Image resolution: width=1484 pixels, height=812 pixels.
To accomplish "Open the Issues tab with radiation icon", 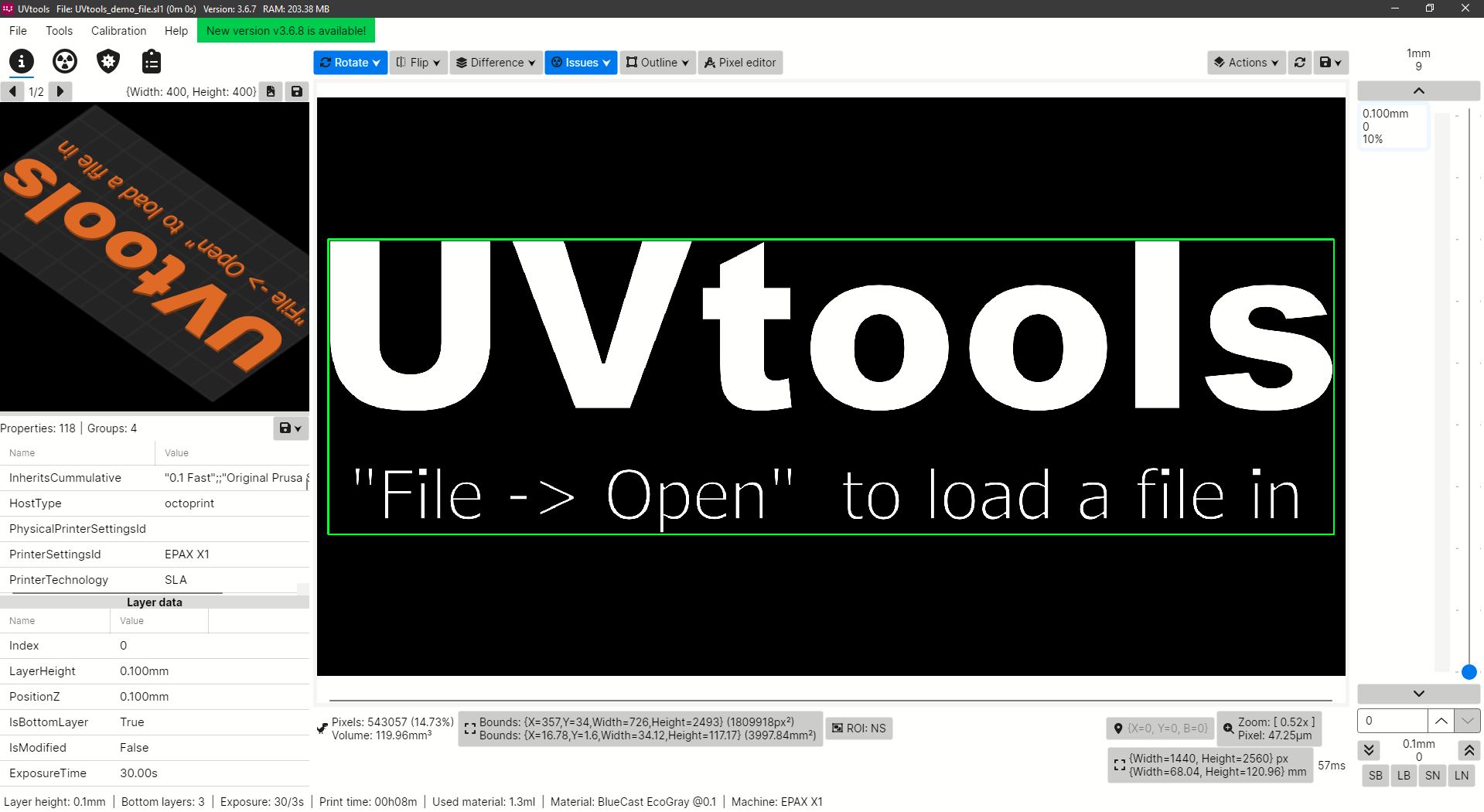I will coord(64,63).
